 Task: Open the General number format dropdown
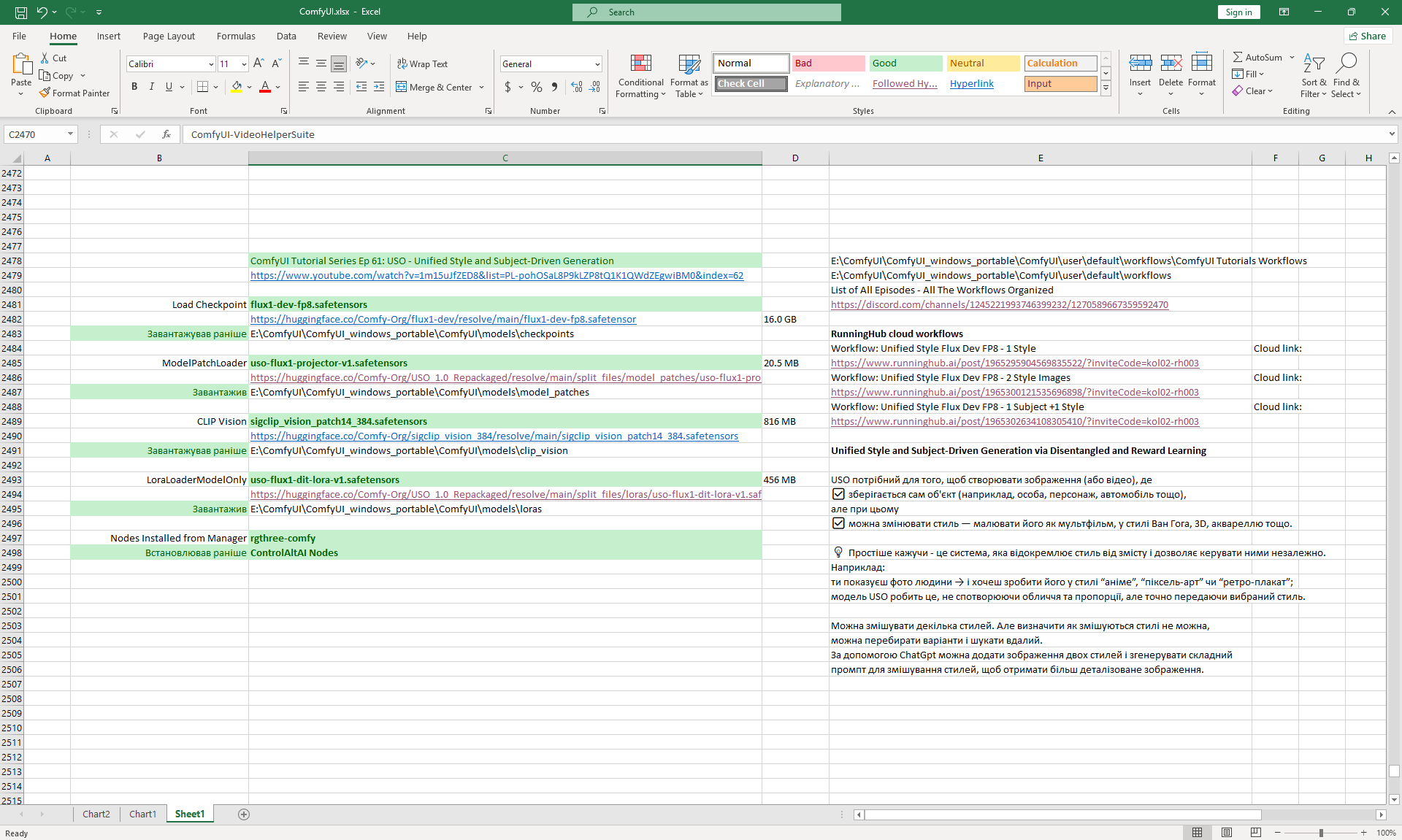[597, 64]
